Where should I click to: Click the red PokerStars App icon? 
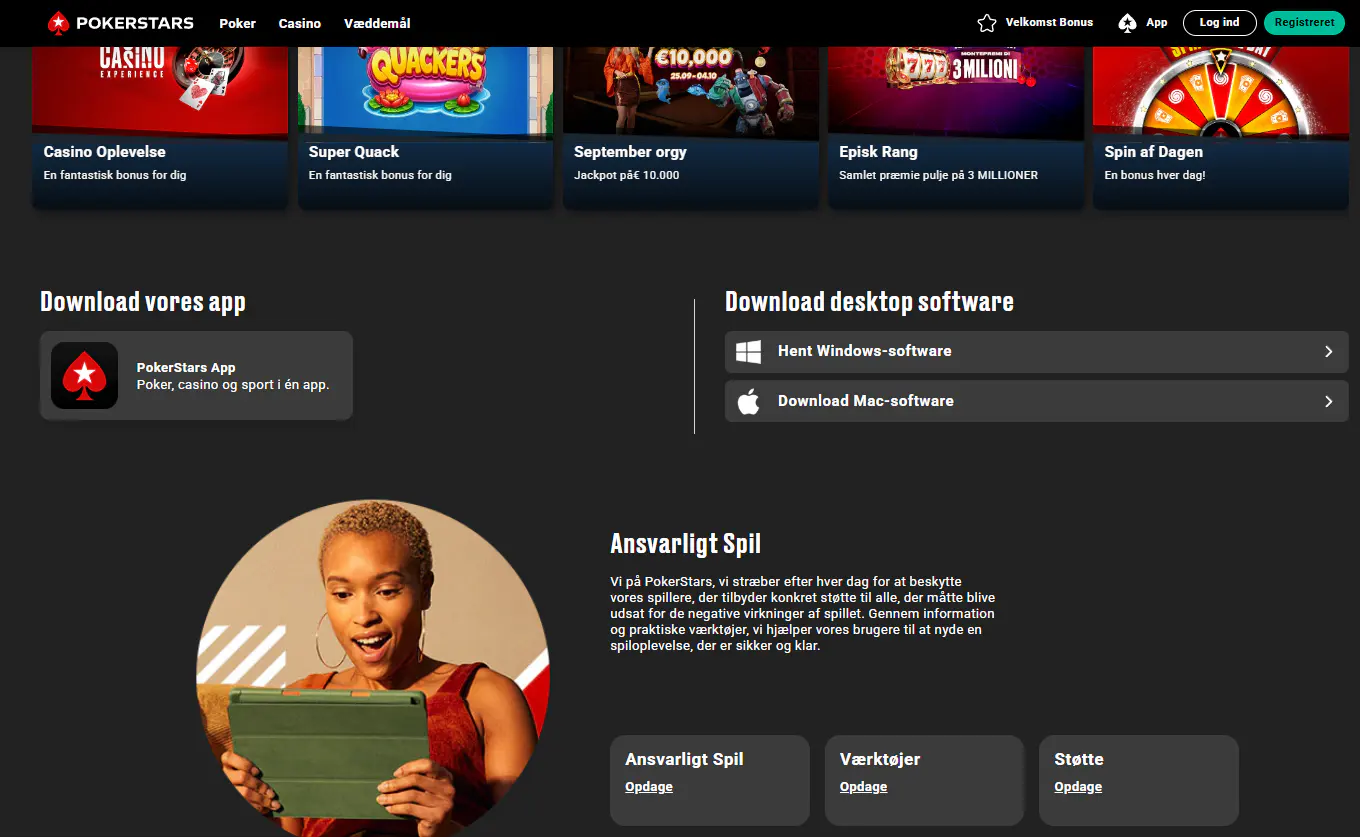pos(85,376)
